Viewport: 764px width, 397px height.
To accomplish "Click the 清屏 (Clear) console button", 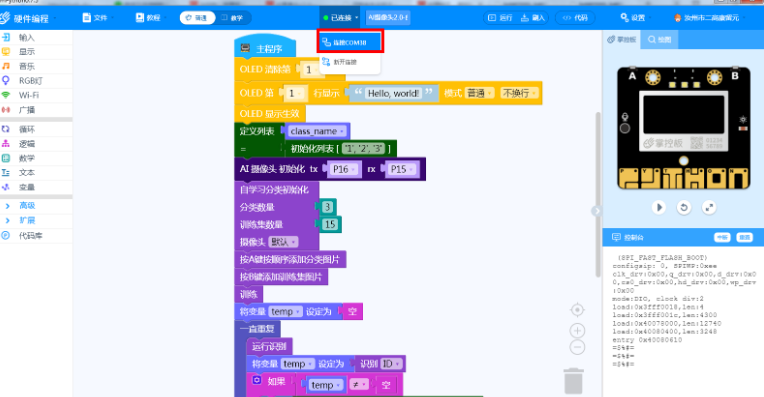I will pos(745,237).
